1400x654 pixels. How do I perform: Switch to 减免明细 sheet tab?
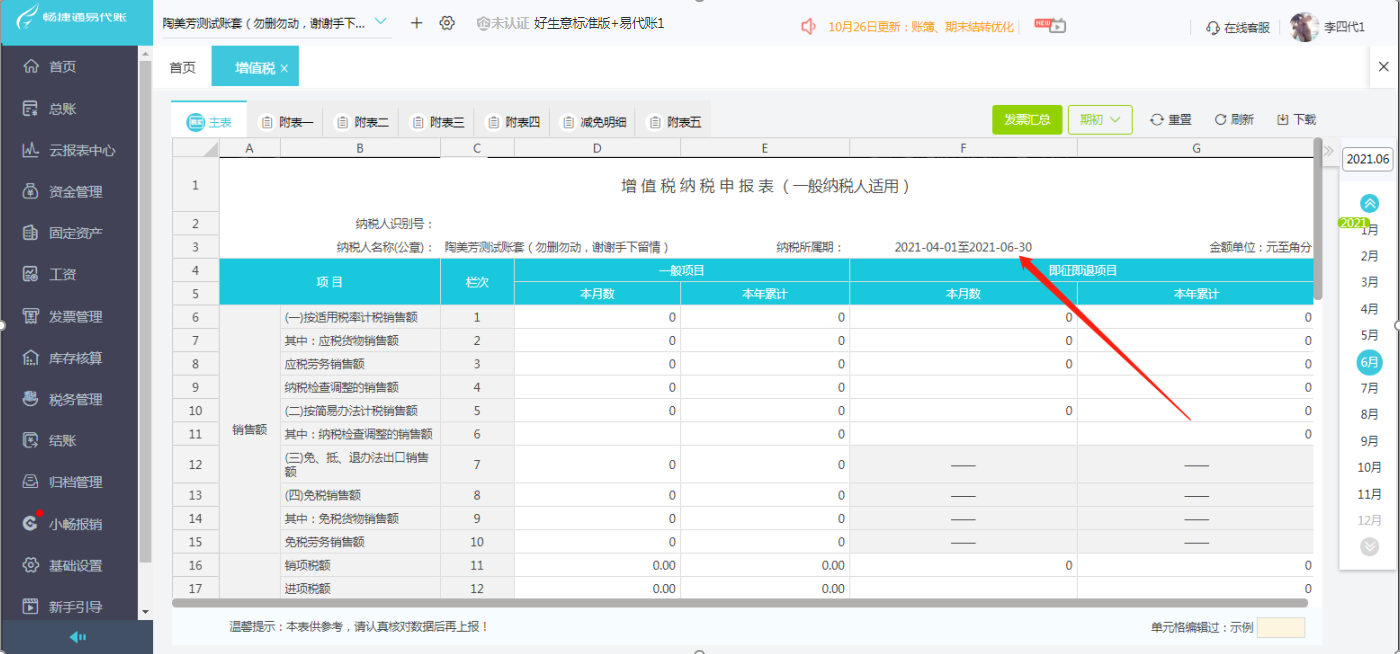(594, 122)
